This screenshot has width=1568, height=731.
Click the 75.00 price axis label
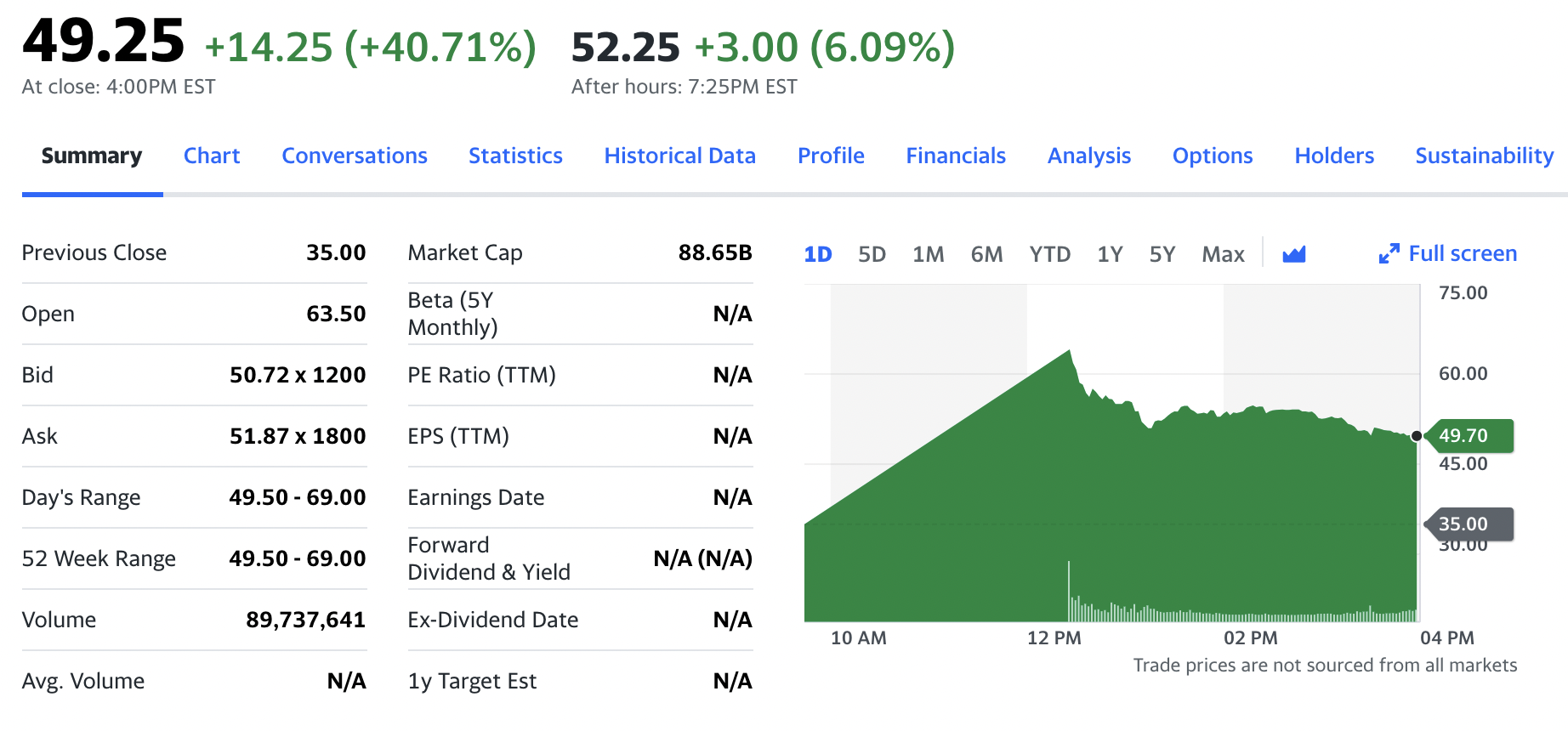(1463, 293)
